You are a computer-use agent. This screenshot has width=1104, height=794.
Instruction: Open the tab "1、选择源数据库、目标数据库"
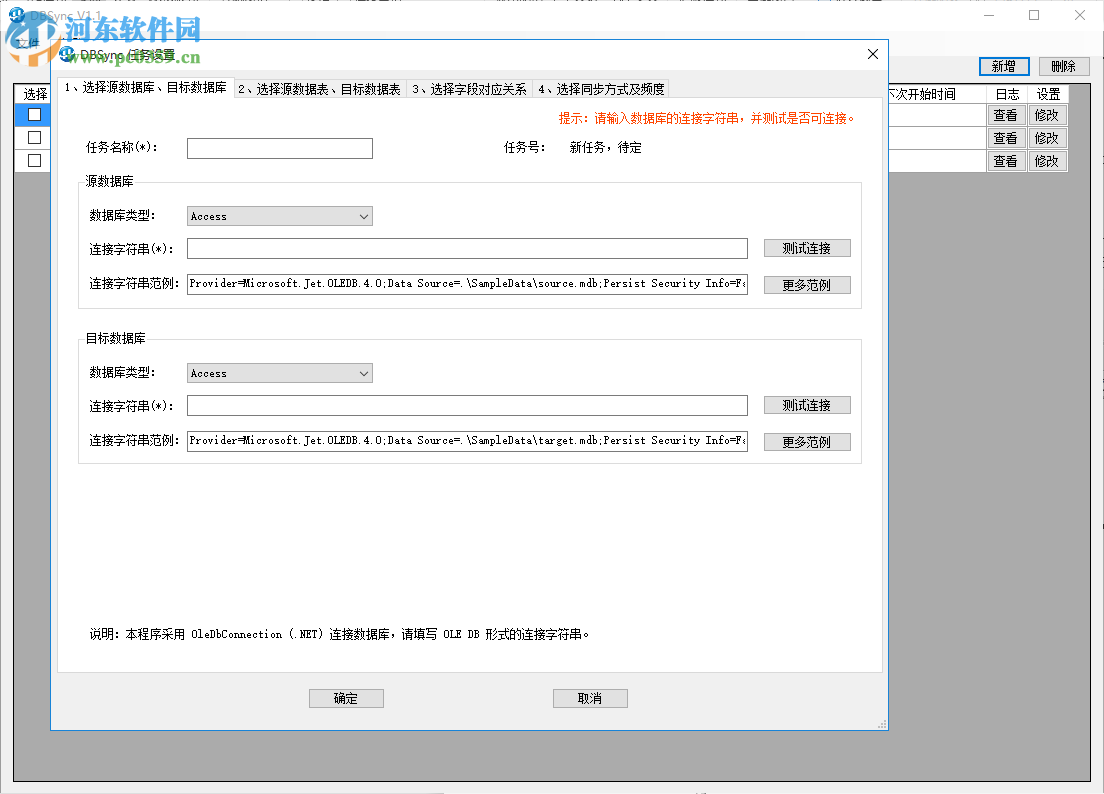coord(146,87)
